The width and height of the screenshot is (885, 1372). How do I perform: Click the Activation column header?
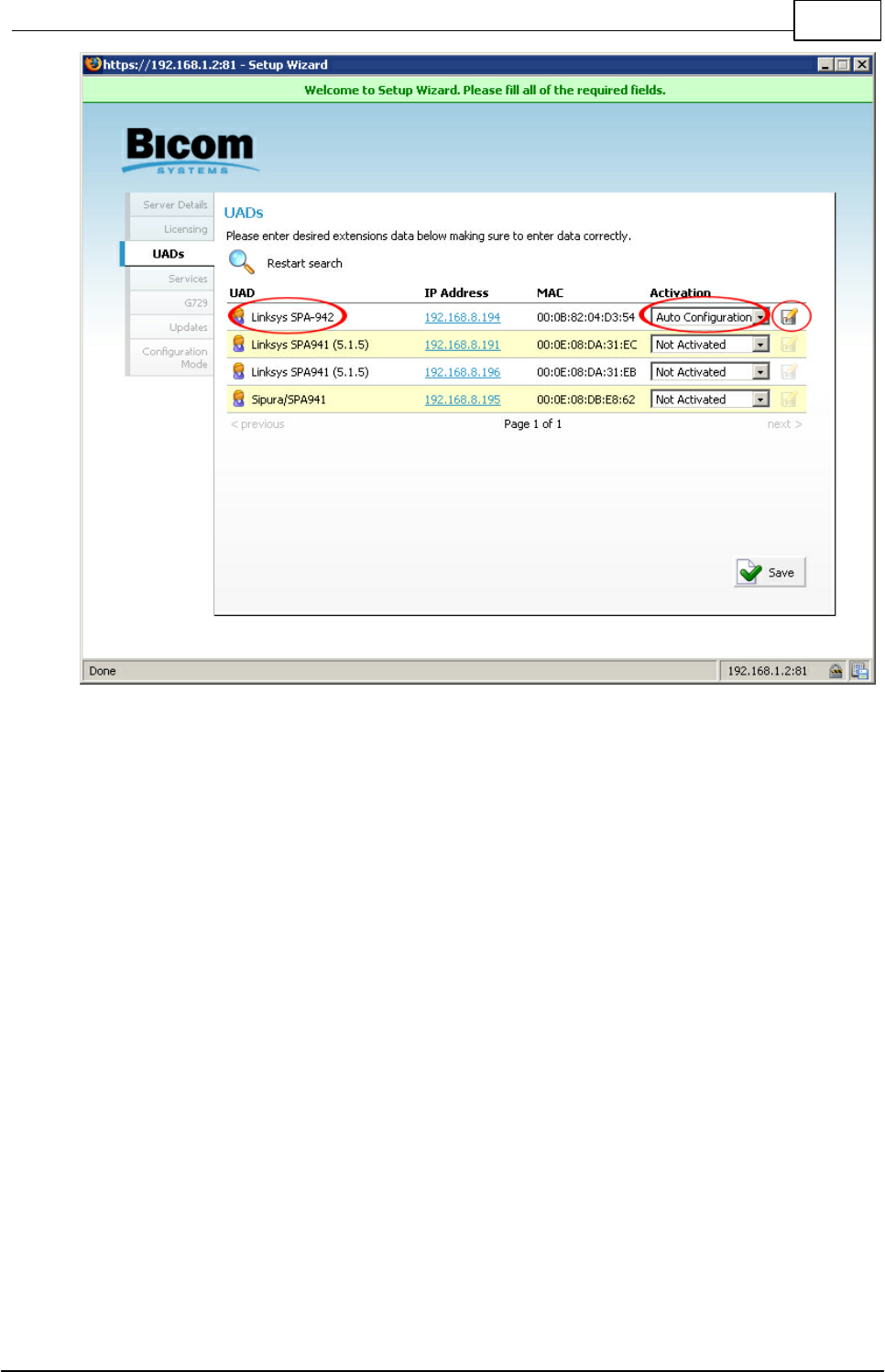click(x=681, y=293)
